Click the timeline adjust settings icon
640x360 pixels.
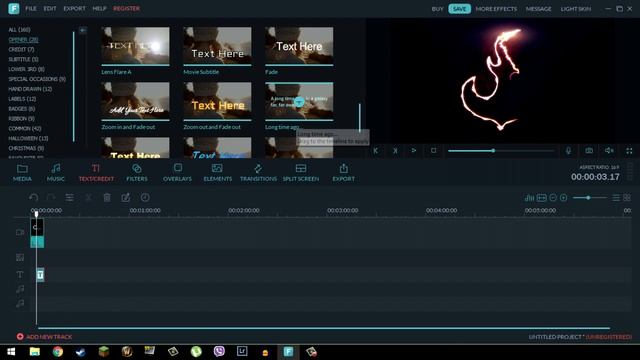[x=69, y=198]
